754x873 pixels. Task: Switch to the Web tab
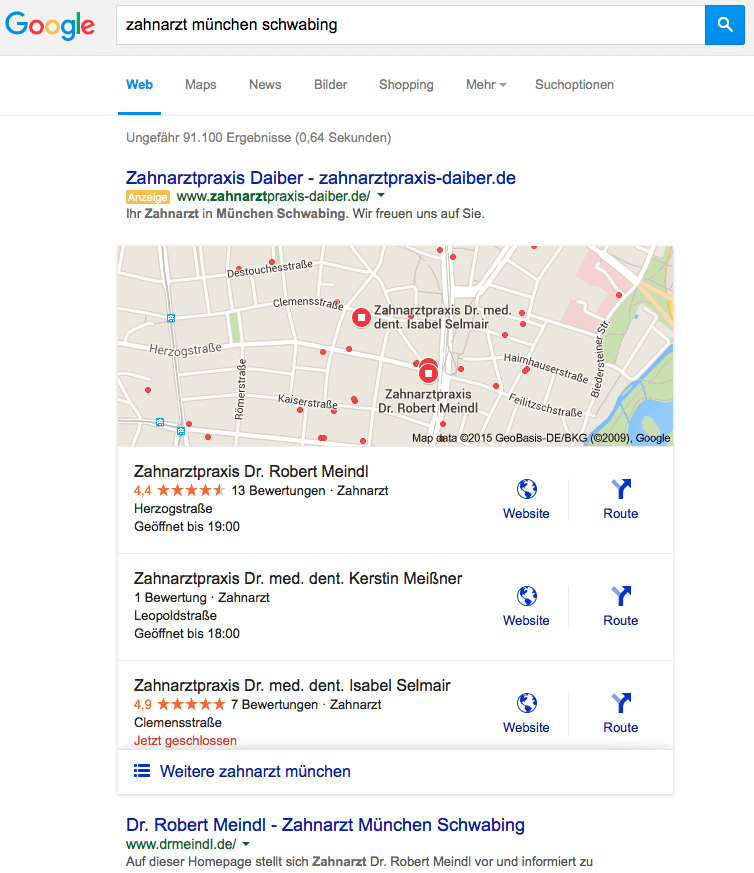(x=139, y=85)
